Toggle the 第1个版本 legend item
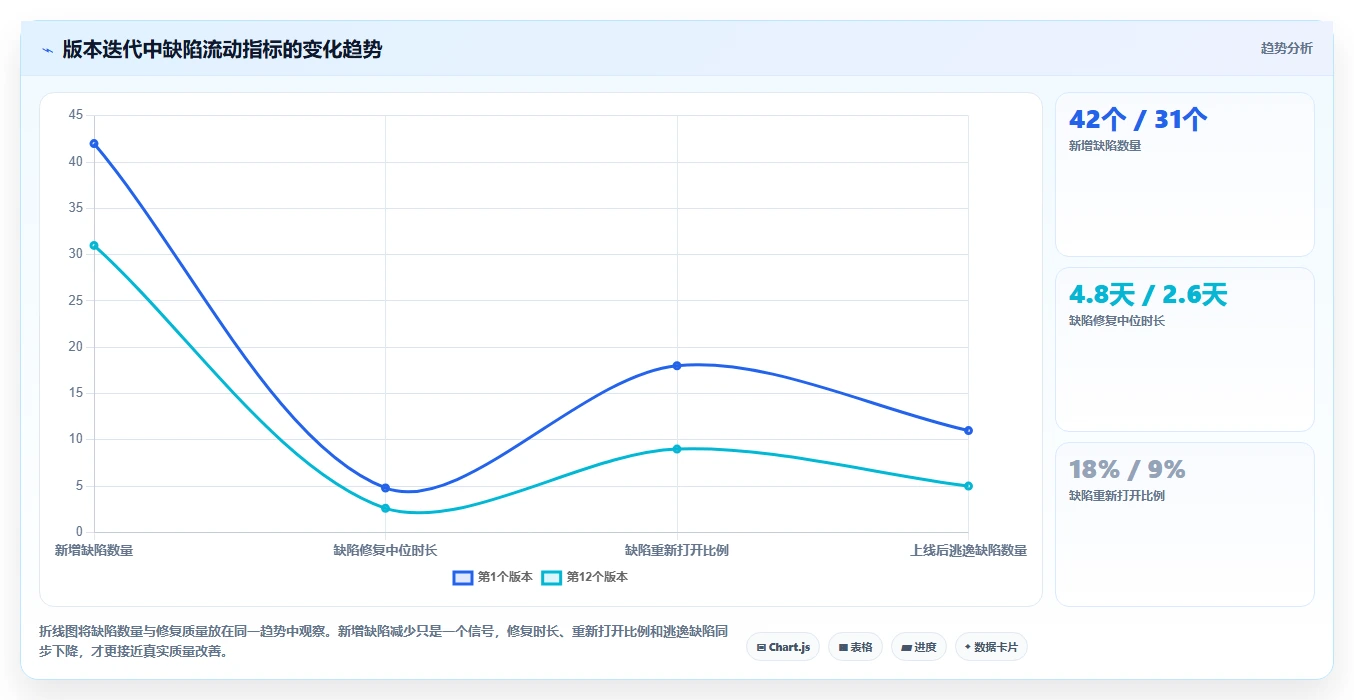The image size is (1354, 700). 492,577
